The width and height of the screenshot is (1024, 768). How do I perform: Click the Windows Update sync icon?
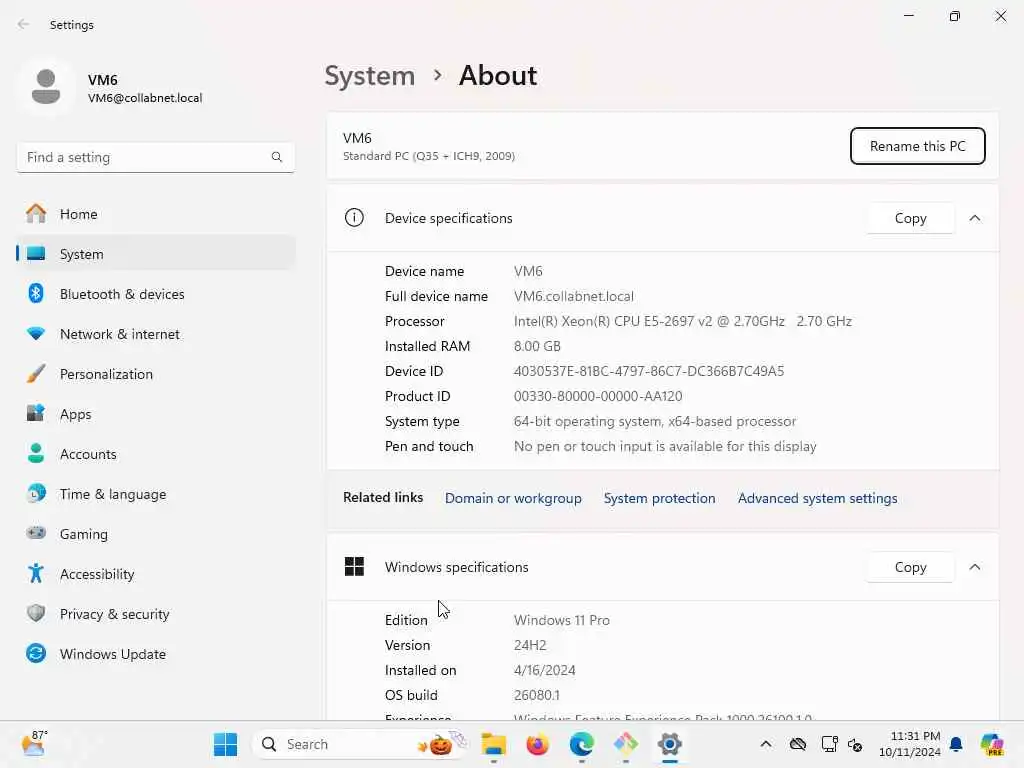[x=36, y=653]
